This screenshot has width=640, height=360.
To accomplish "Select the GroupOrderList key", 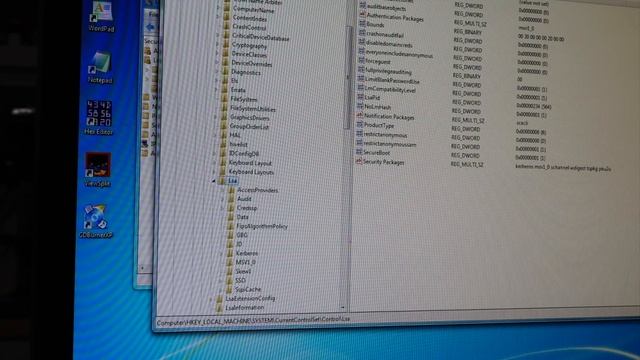I will [249, 127].
